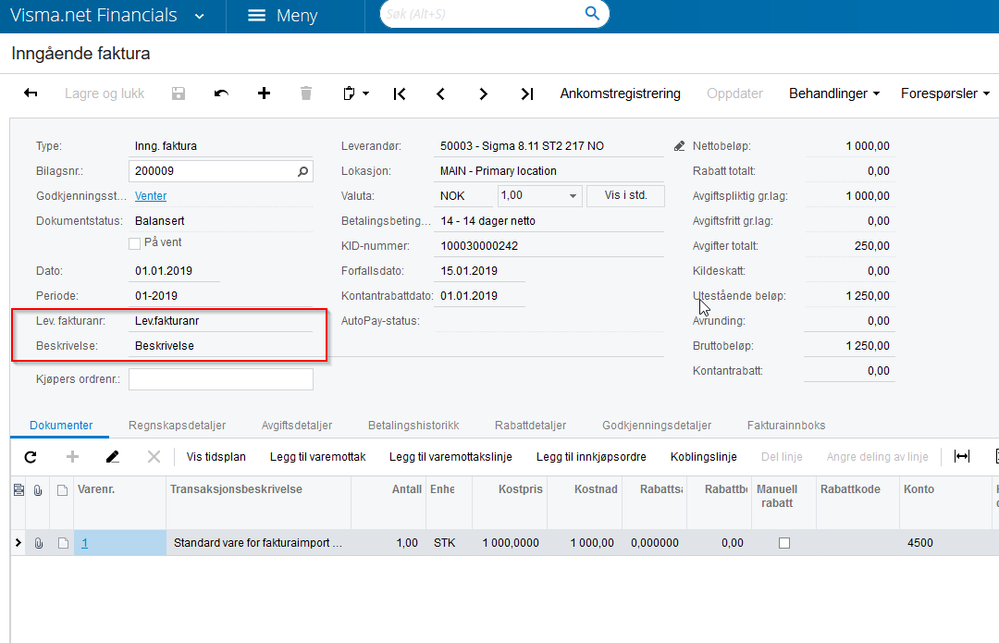Image resolution: width=999 pixels, height=643 pixels.
Task: Click the pencil edit icon in grid toolbar
Action: point(112,456)
